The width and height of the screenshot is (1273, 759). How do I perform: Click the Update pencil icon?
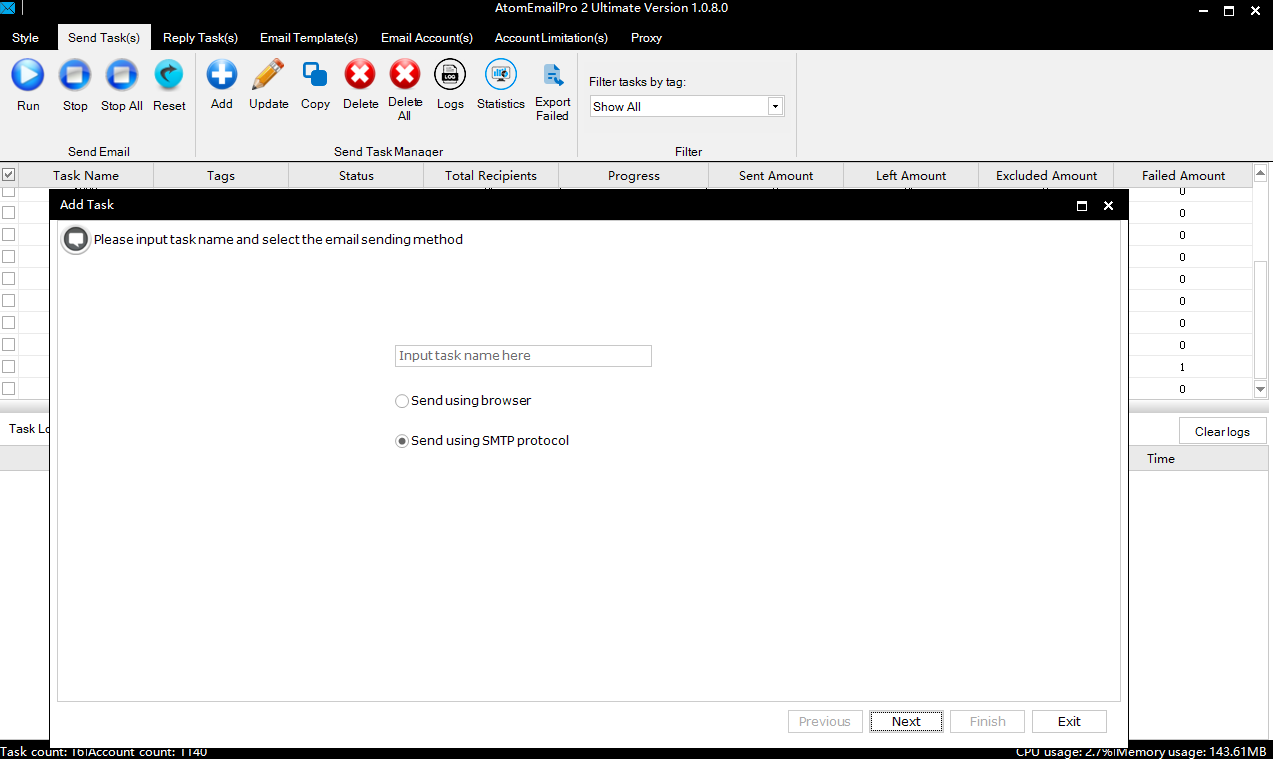point(268,75)
